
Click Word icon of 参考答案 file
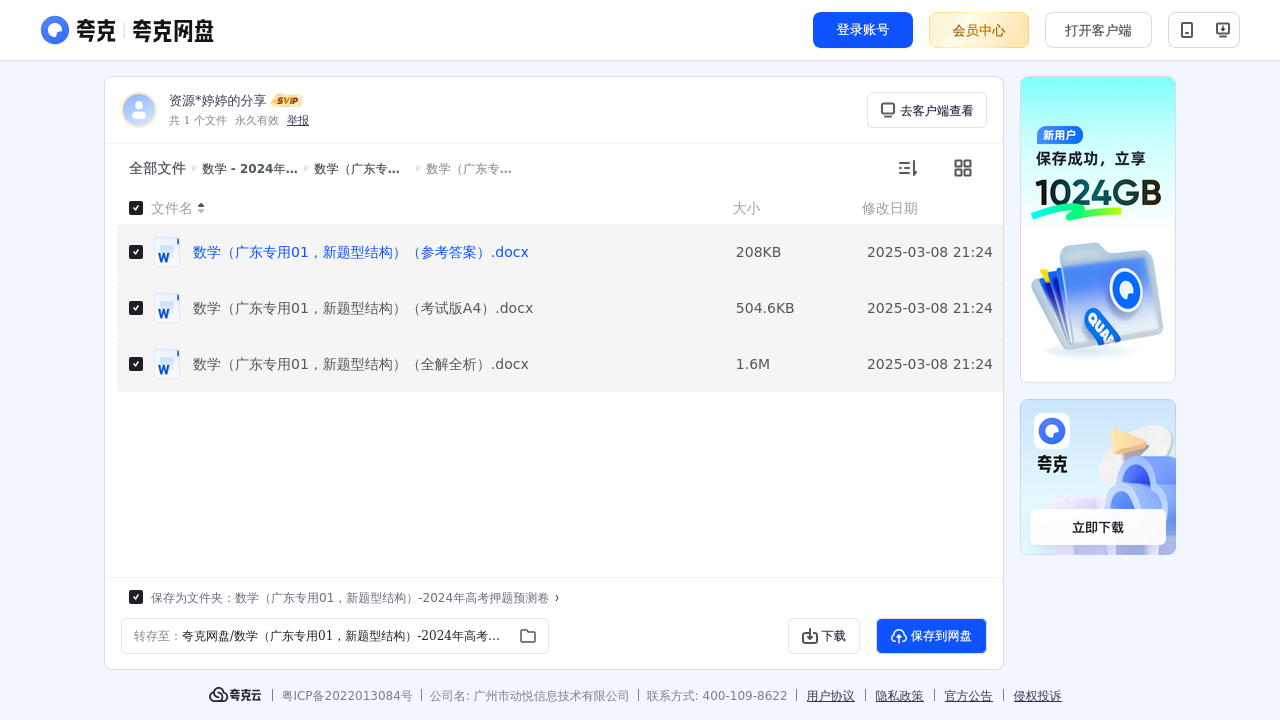167,252
